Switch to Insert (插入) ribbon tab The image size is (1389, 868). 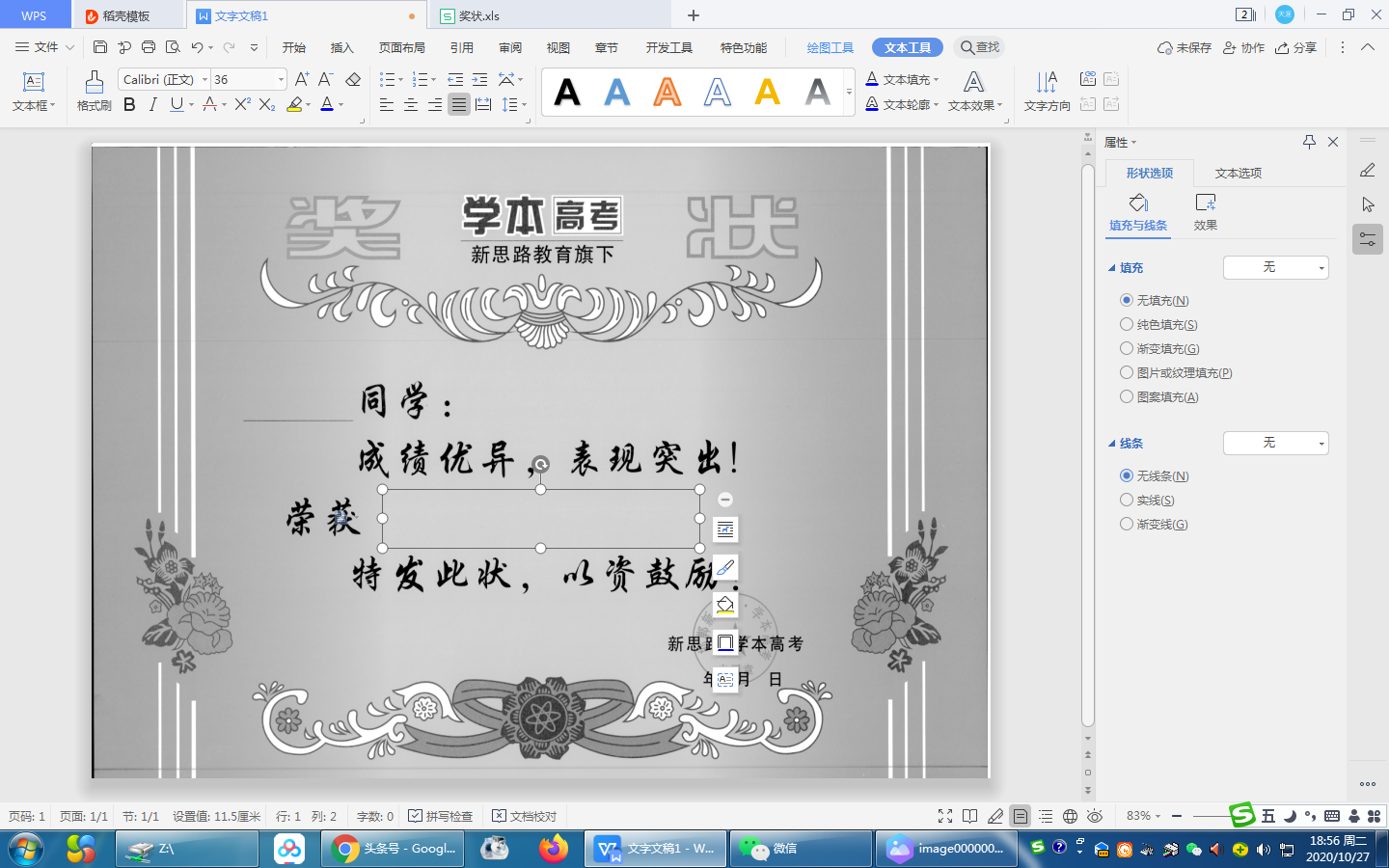pos(341,47)
